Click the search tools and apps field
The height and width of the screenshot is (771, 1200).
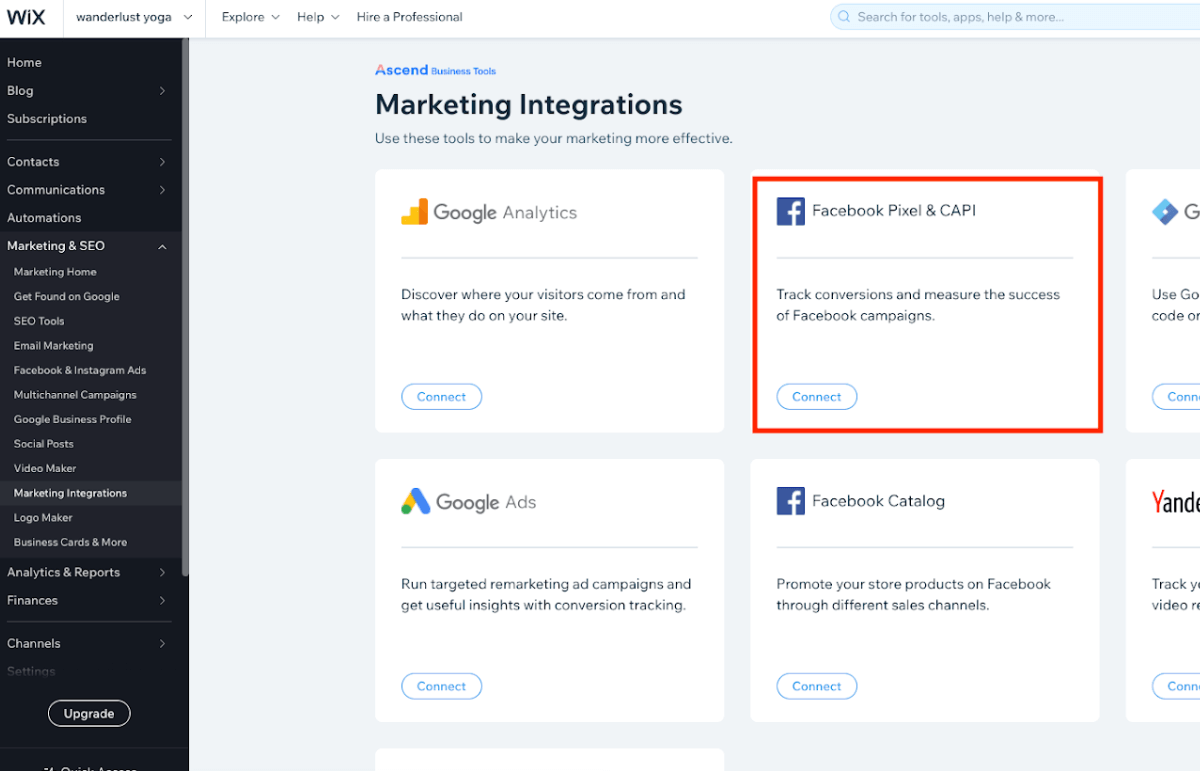coord(1000,17)
